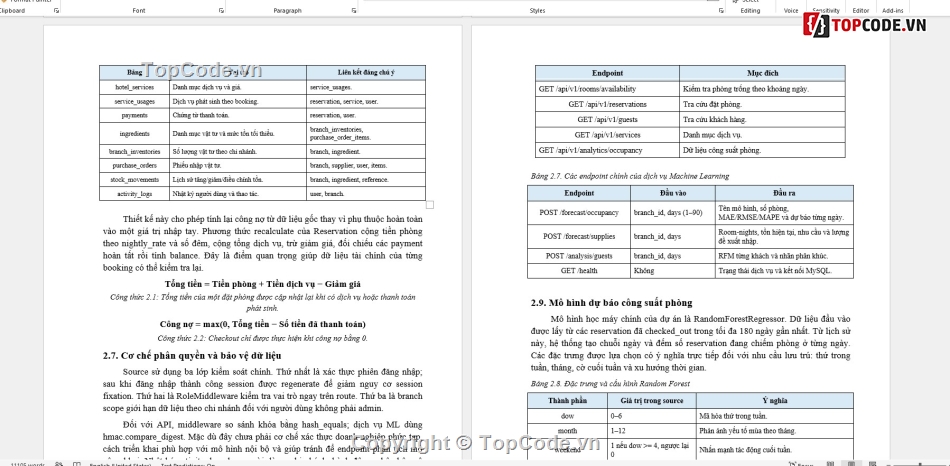Image resolution: width=950 pixels, height=466 pixels.
Task: Click the 'GET /health' cell
Action: pos(579,271)
